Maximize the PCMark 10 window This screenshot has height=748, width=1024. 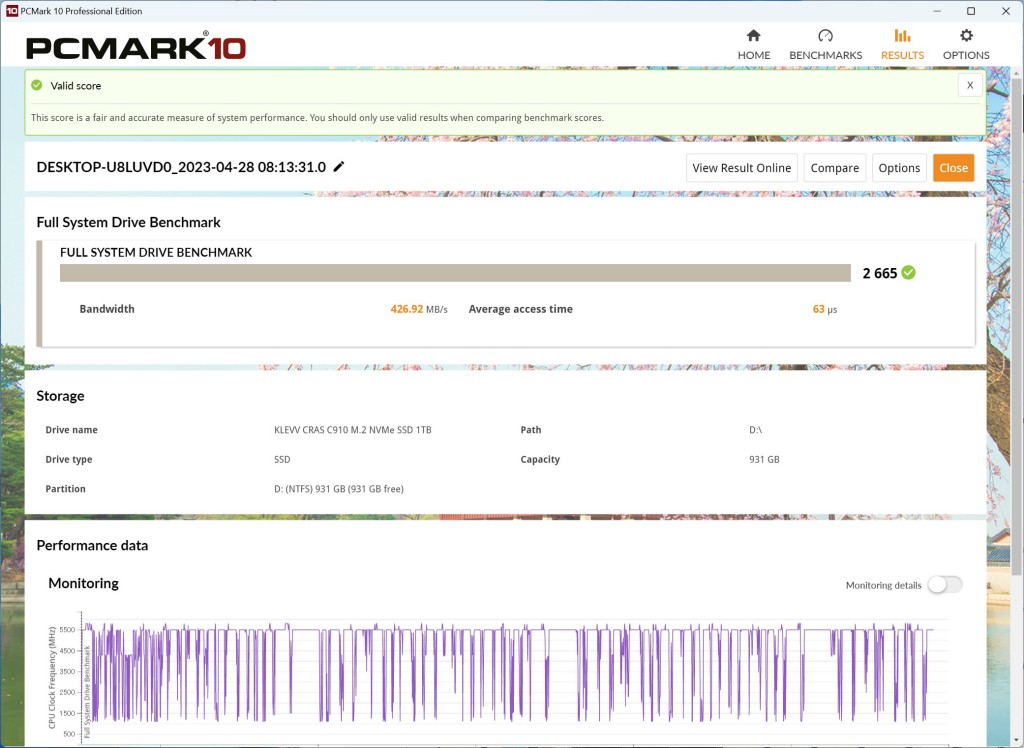point(971,11)
